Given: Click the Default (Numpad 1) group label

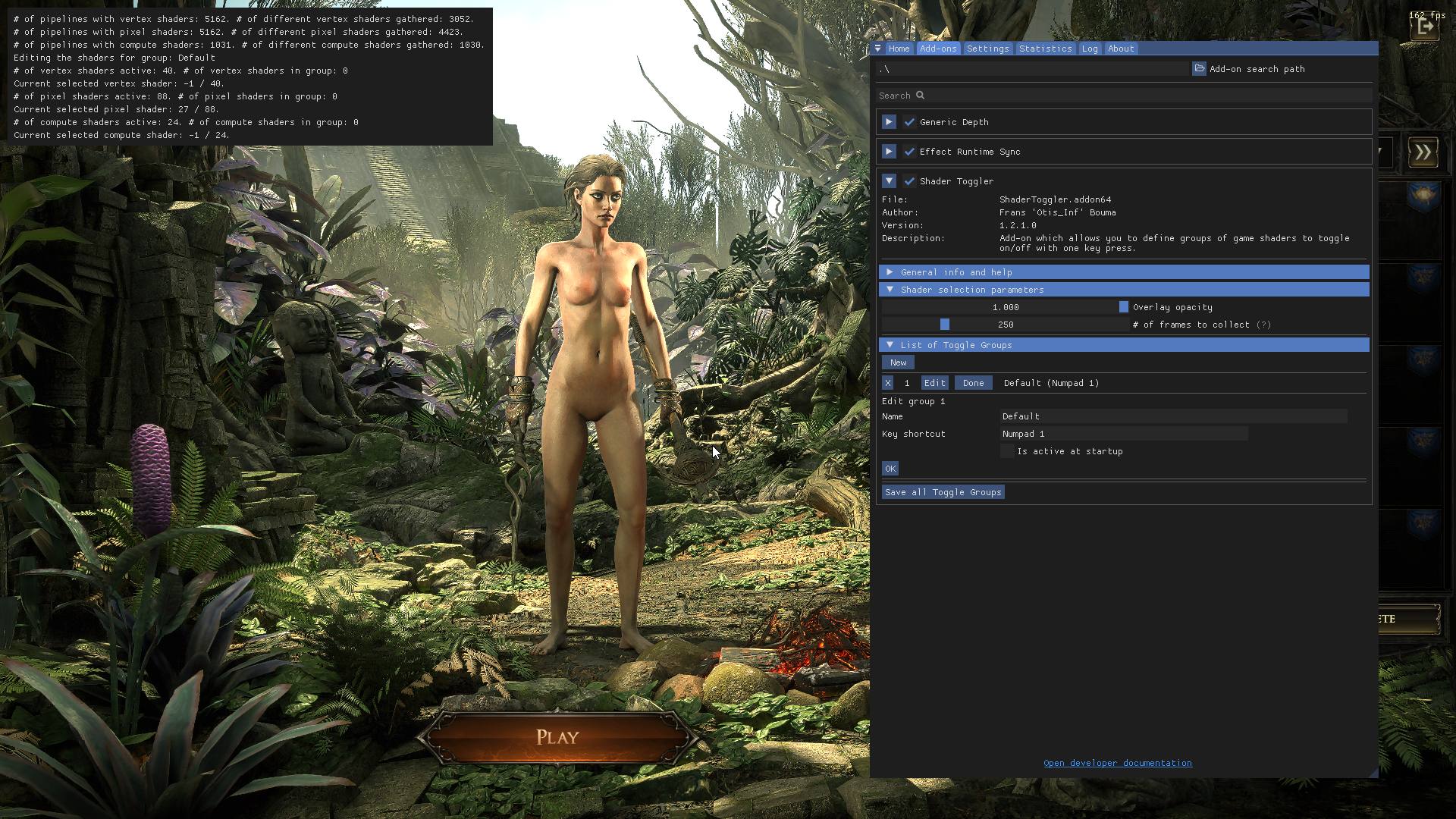Looking at the screenshot, I should click(1051, 383).
